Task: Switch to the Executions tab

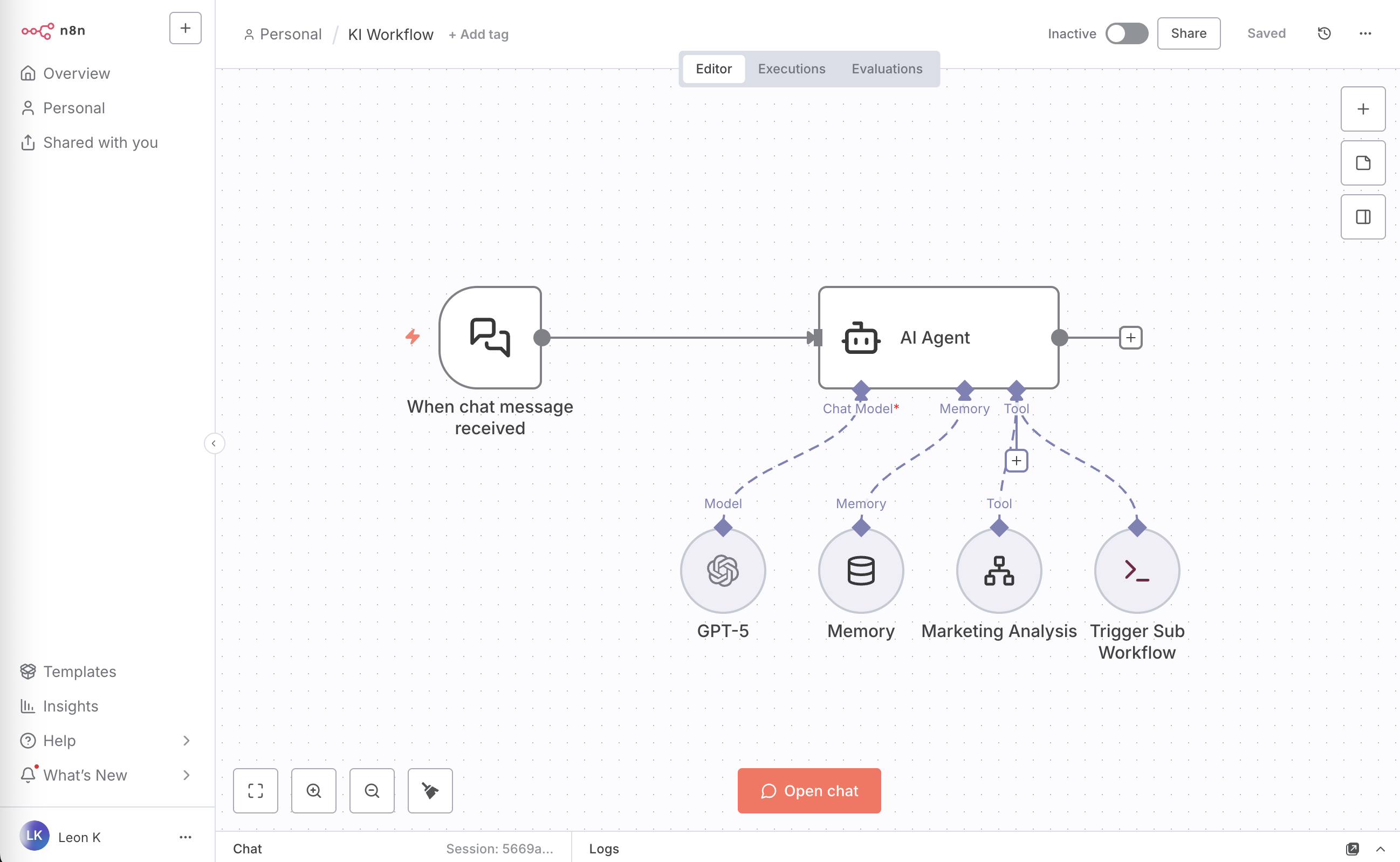Action: coord(792,69)
